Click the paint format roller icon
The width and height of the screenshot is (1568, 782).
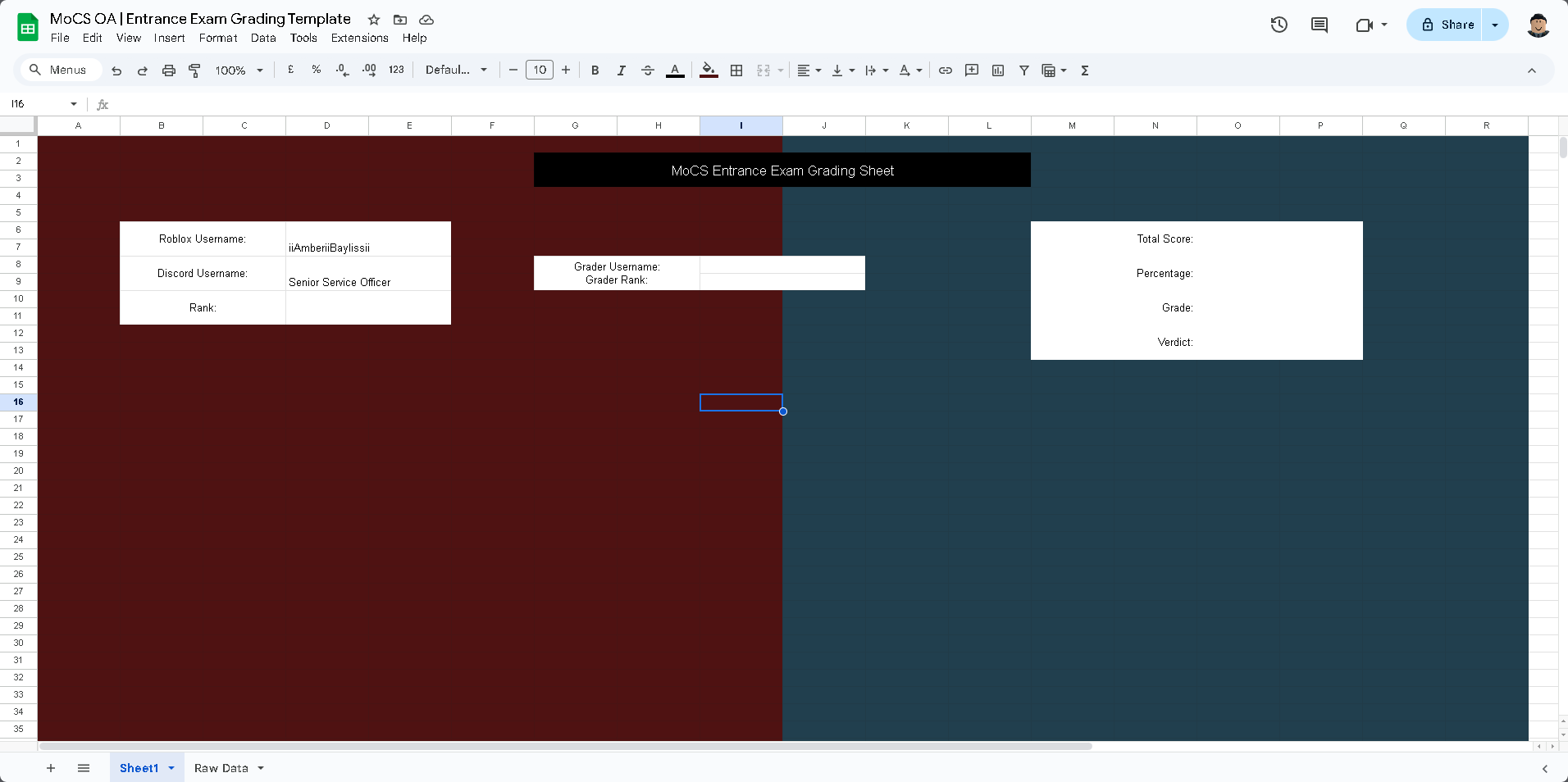click(x=194, y=70)
